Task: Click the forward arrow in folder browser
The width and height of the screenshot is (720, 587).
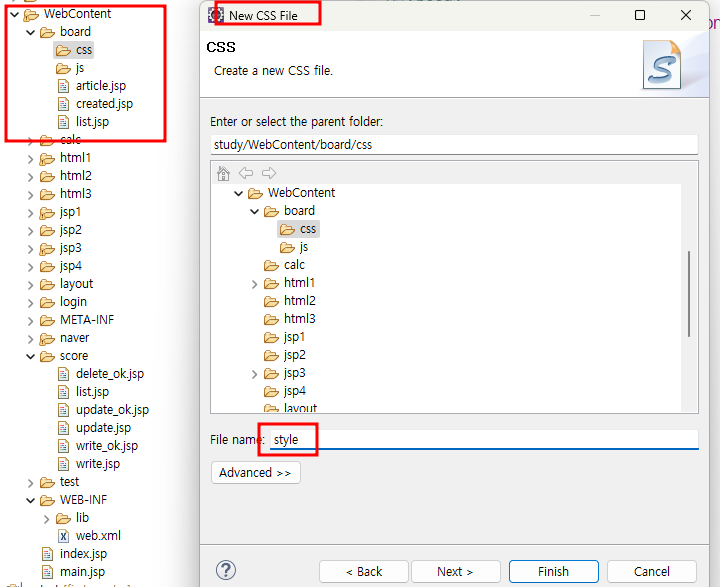Action: [x=269, y=173]
